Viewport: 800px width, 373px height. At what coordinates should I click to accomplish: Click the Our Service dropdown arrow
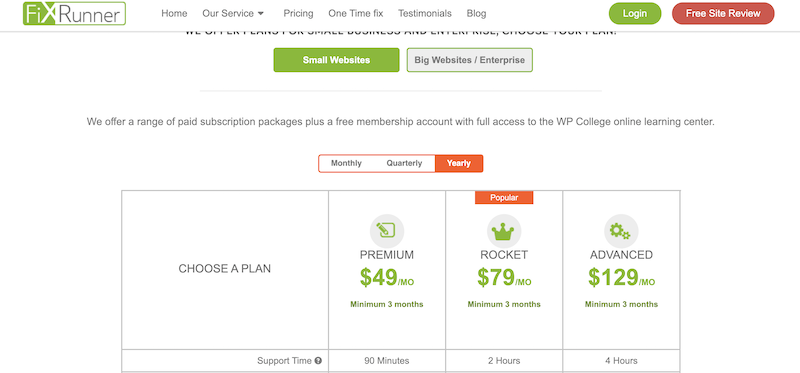coord(261,14)
